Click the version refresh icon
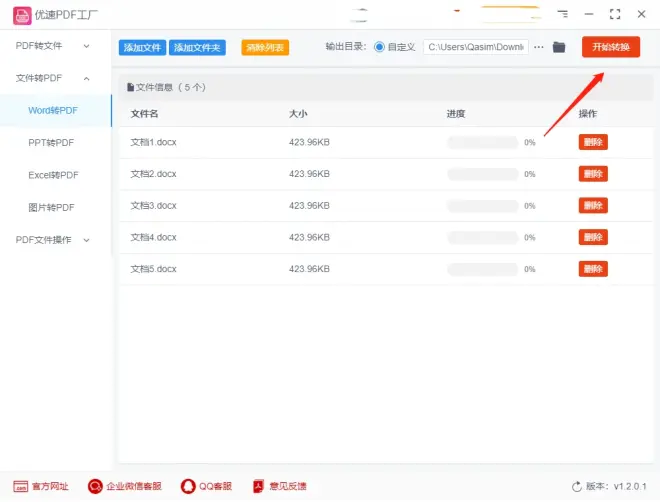The width and height of the screenshot is (660, 502). pos(577,486)
